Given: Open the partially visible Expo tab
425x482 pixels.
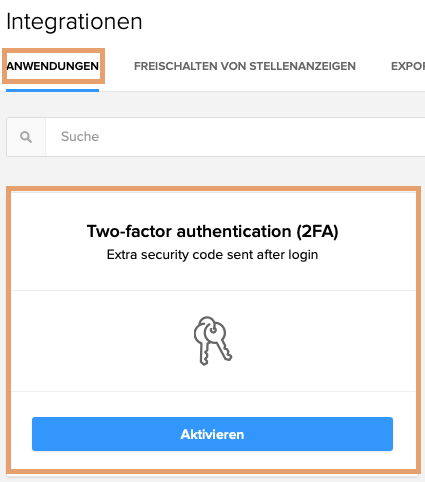Looking at the screenshot, I should click(x=408, y=66).
